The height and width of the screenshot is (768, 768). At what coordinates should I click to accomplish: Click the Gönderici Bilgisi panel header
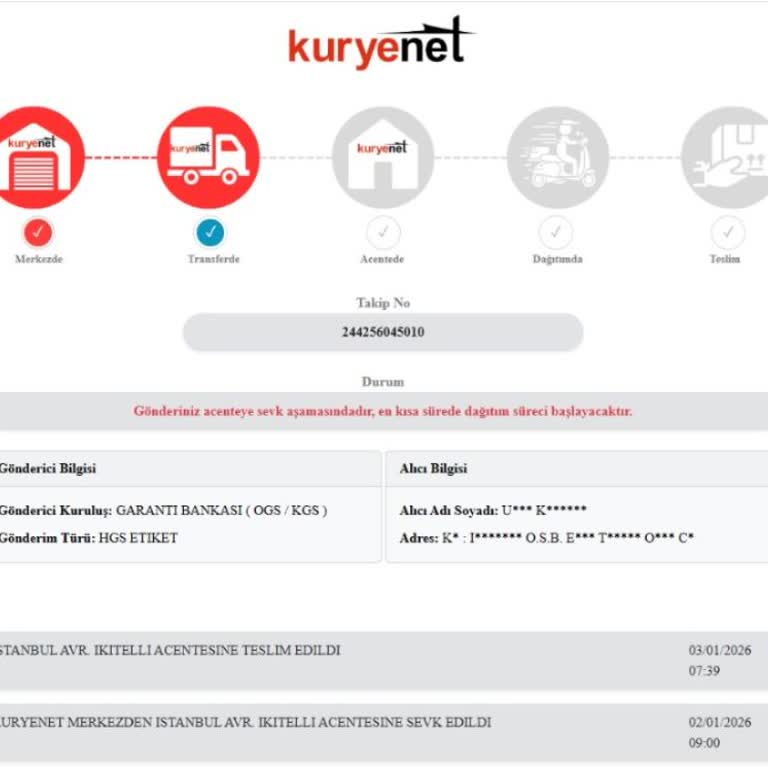click(190, 469)
